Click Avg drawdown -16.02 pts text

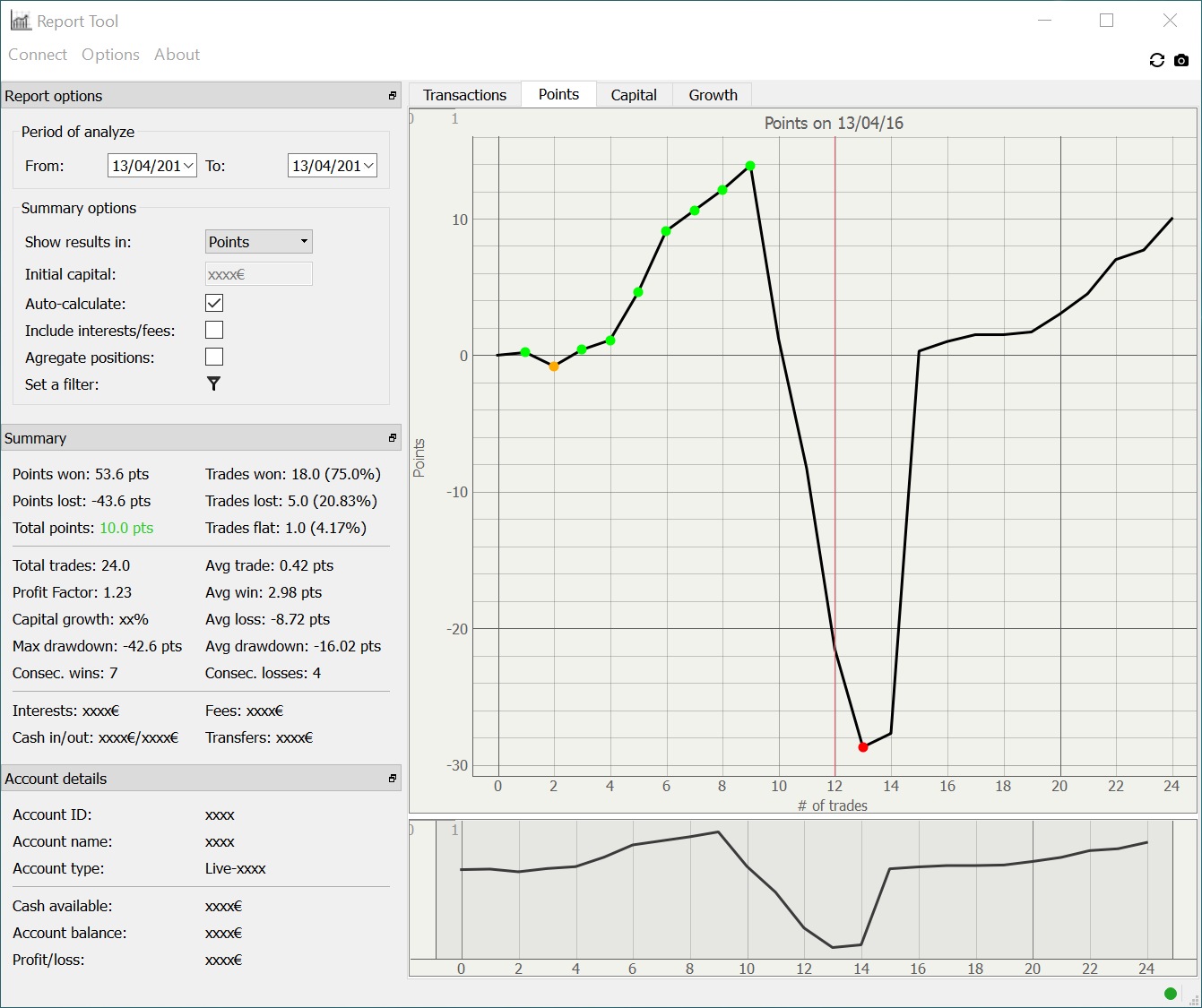293,646
